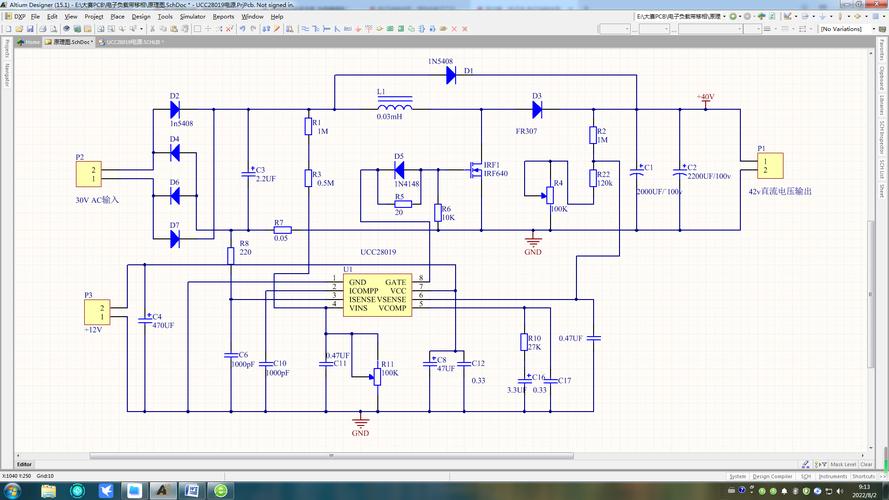Click Altium Designer icon in taskbar
Screen dimensions: 889x500
click(x=160, y=491)
